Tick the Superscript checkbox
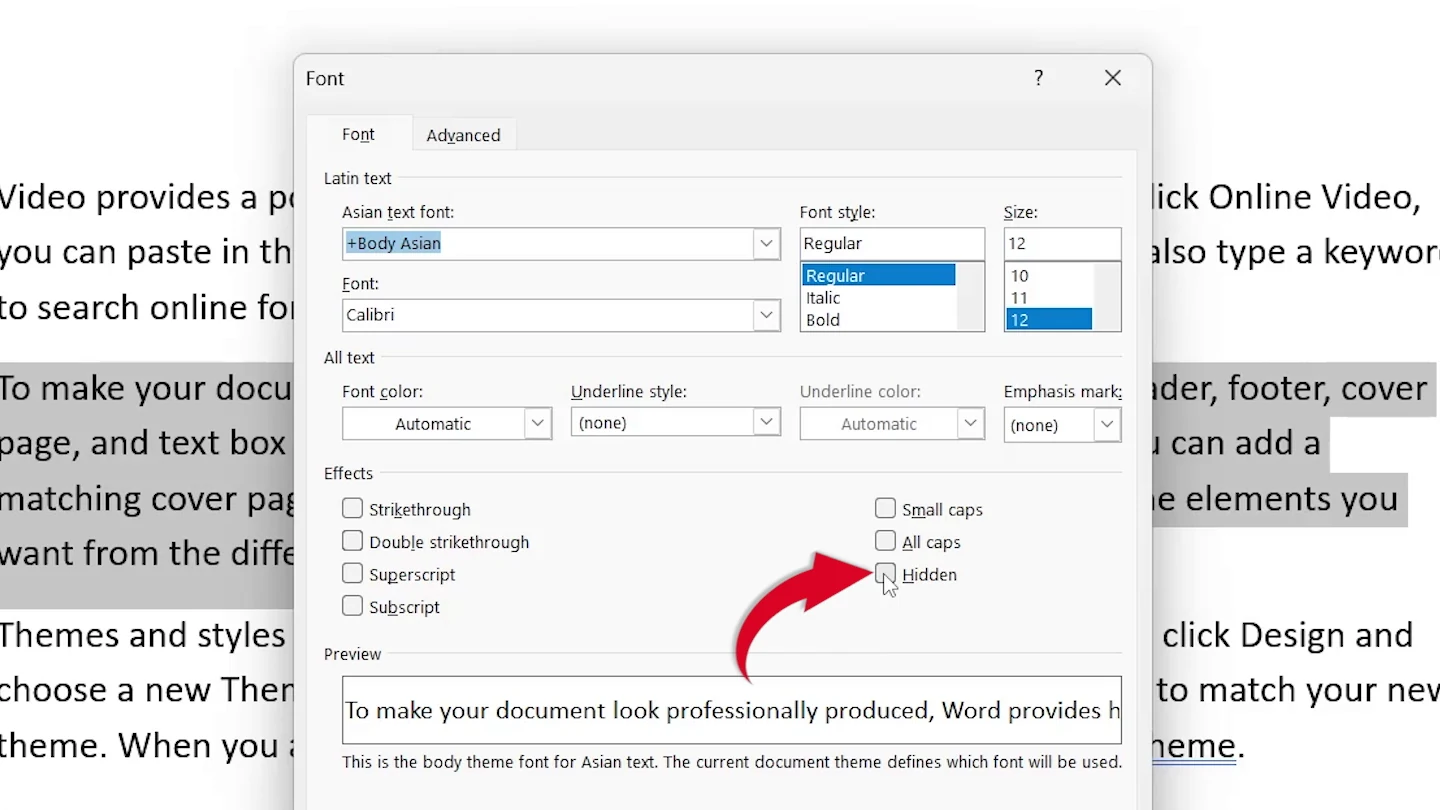The image size is (1440, 810). tap(352, 574)
